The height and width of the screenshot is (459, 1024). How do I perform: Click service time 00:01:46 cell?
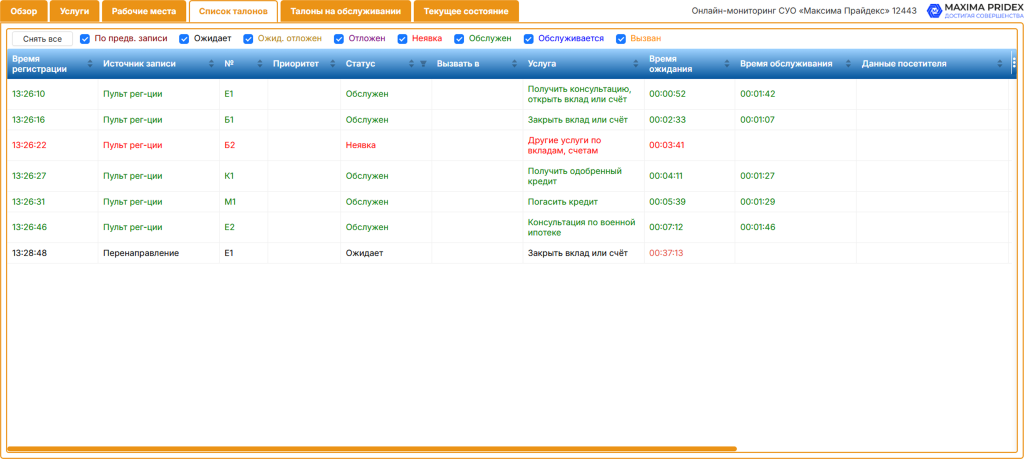click(795, 227)
